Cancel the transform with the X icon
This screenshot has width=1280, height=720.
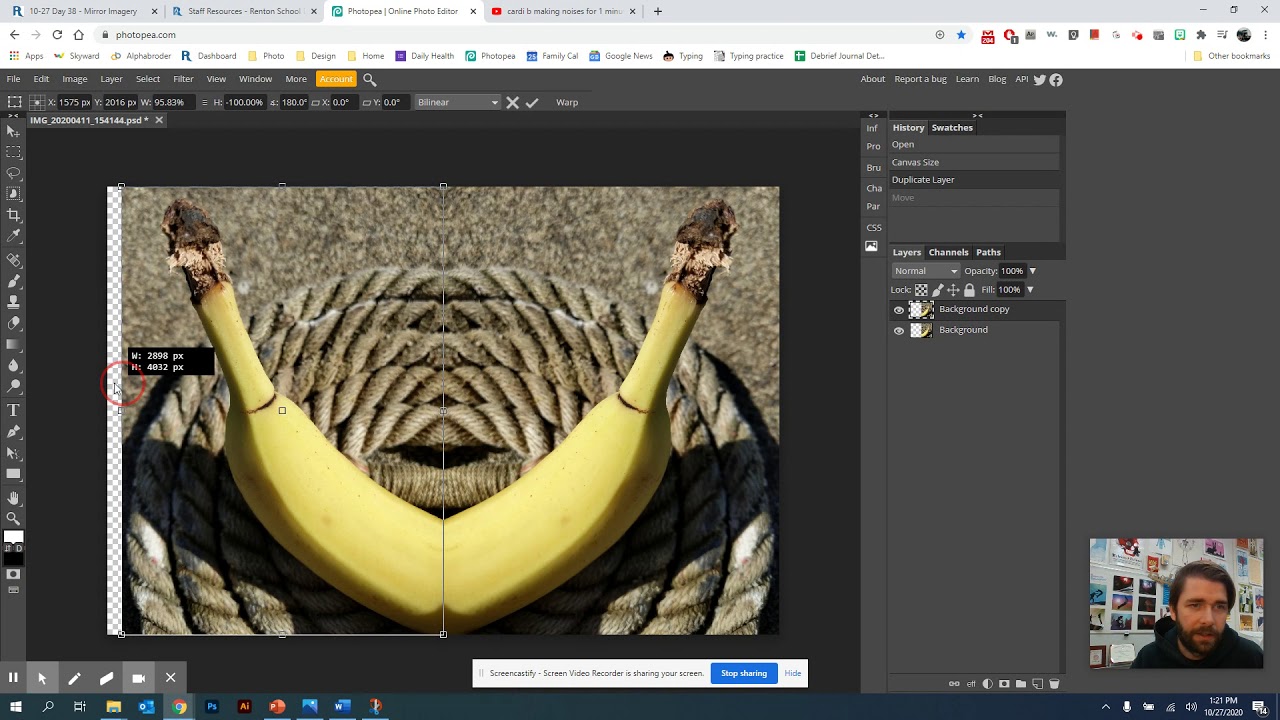[513, 102]
